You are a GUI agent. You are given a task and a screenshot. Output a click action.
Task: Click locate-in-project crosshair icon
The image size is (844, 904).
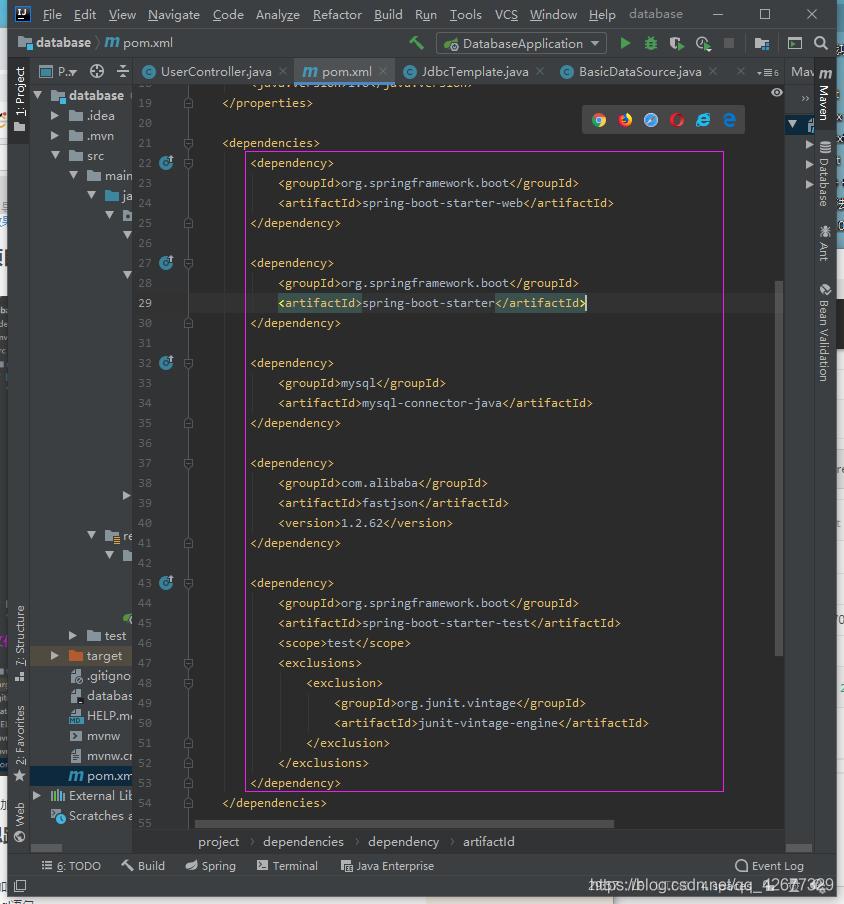pyautogui.click(x=97, y=71)
